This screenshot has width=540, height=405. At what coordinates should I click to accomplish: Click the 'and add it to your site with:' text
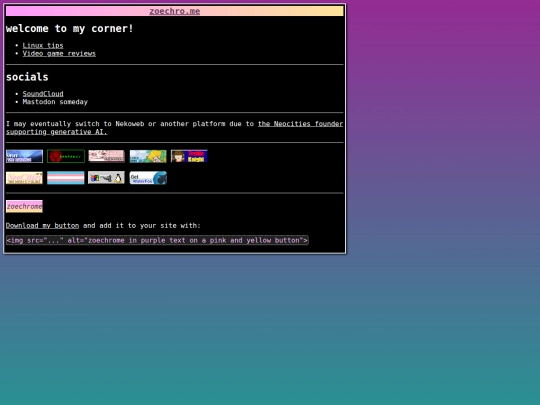point(142,226)
